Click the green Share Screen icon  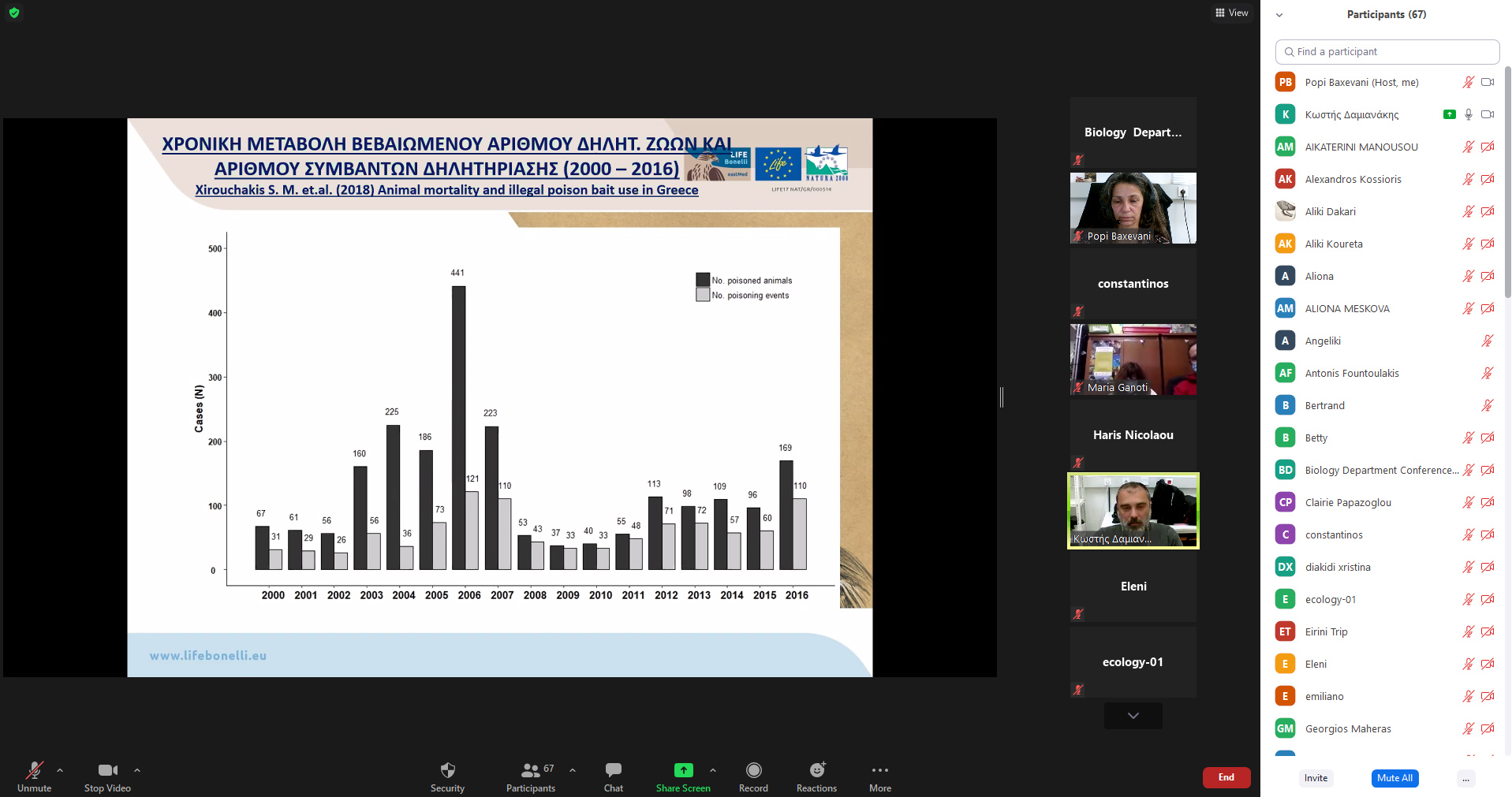(683, 770)
